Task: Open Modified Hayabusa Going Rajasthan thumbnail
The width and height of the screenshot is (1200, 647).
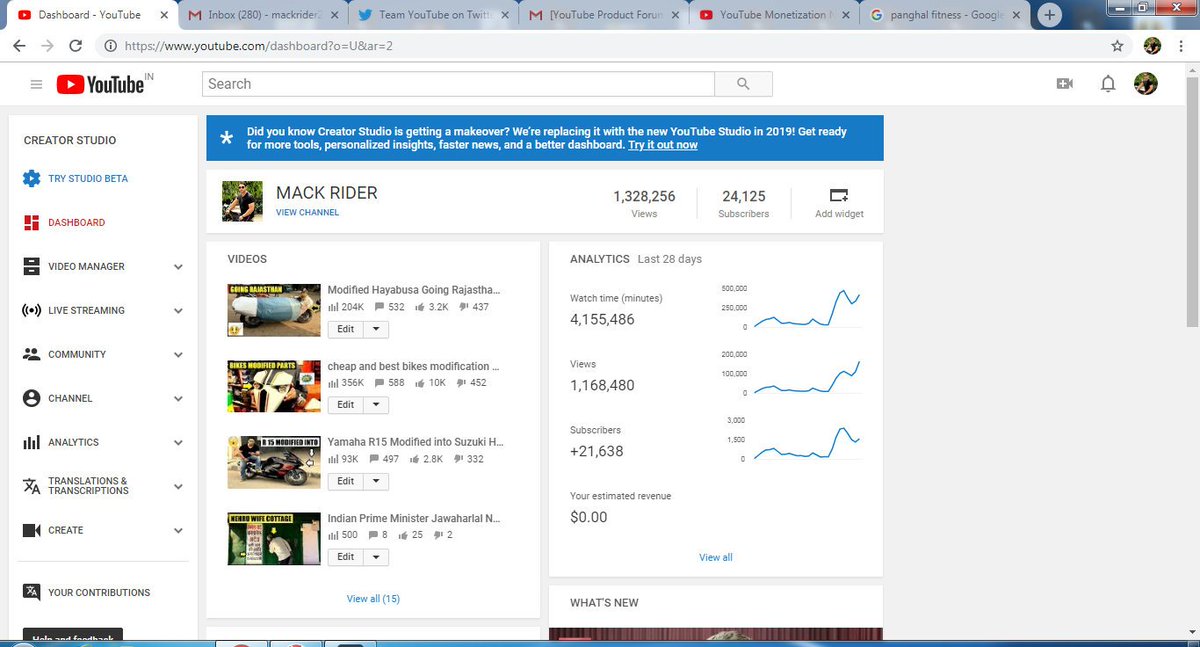Action: 274,311
